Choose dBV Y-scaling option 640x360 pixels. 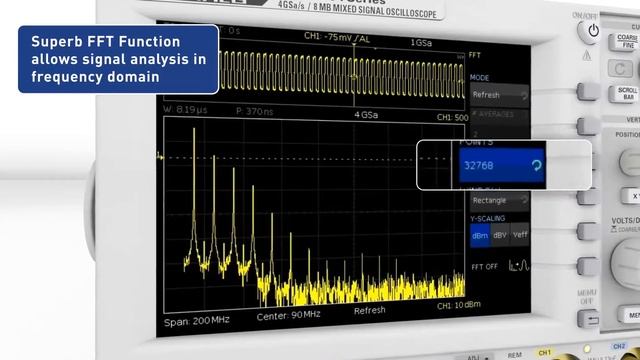coord(500,235)
